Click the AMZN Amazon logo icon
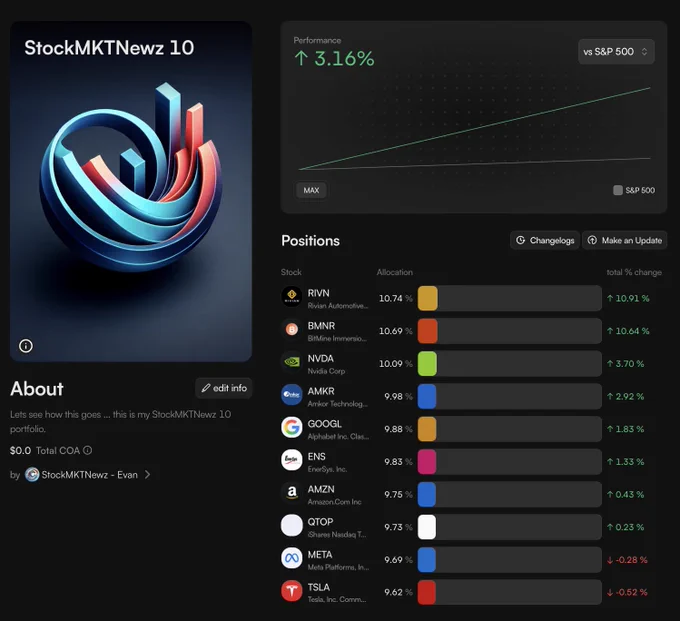680x621 pixels. point(292,493)
